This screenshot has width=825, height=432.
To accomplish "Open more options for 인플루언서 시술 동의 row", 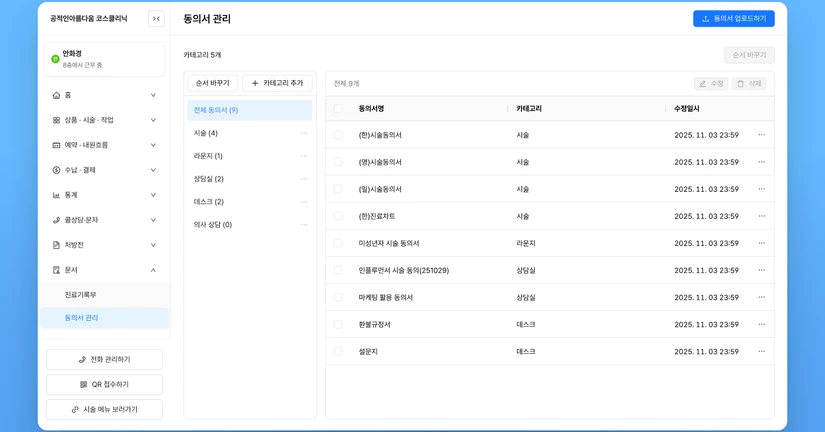I will click(761, 270).
